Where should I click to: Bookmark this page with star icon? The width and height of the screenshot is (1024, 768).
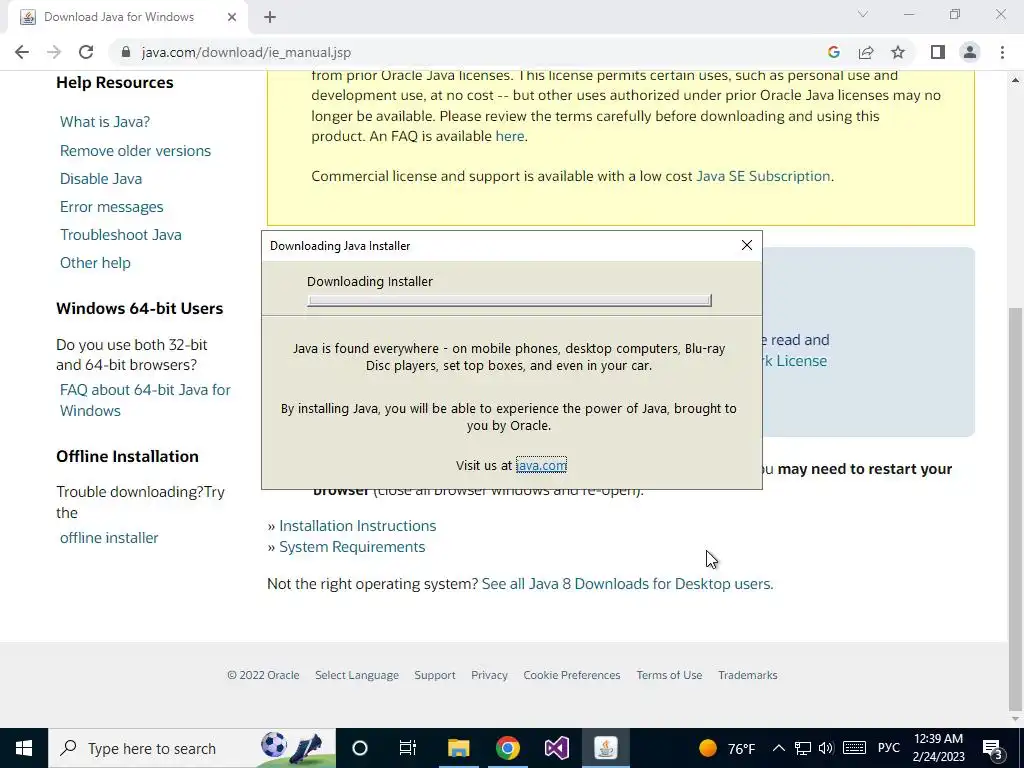tap(898, 52)
